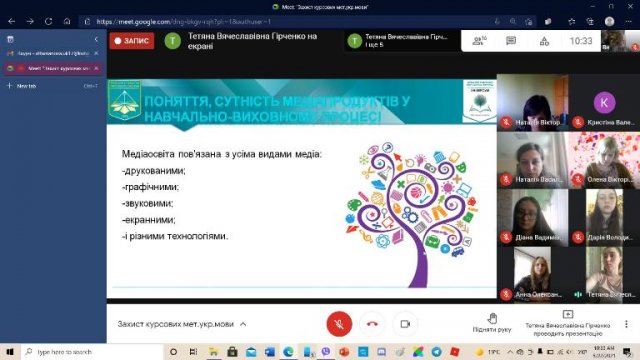Click the browser refresh button
Image resolution: width=640 pixels, height=360 pixels.
click(48, 22)
